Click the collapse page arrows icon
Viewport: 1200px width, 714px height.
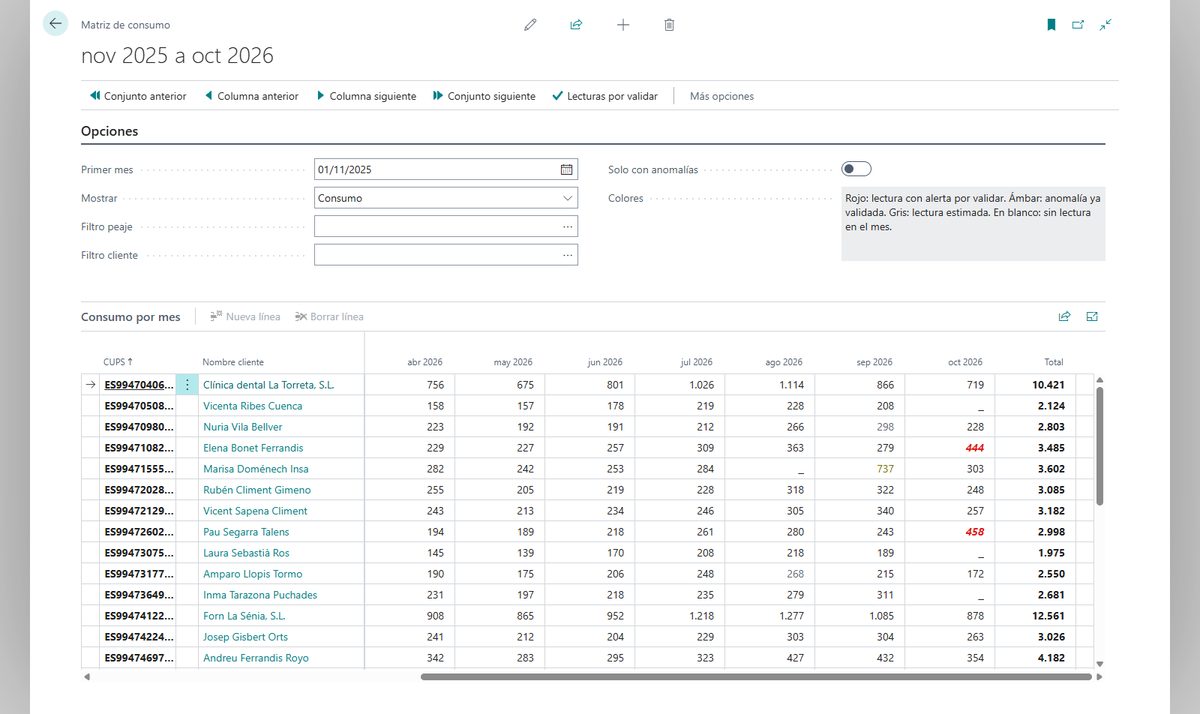point(1105,25)
